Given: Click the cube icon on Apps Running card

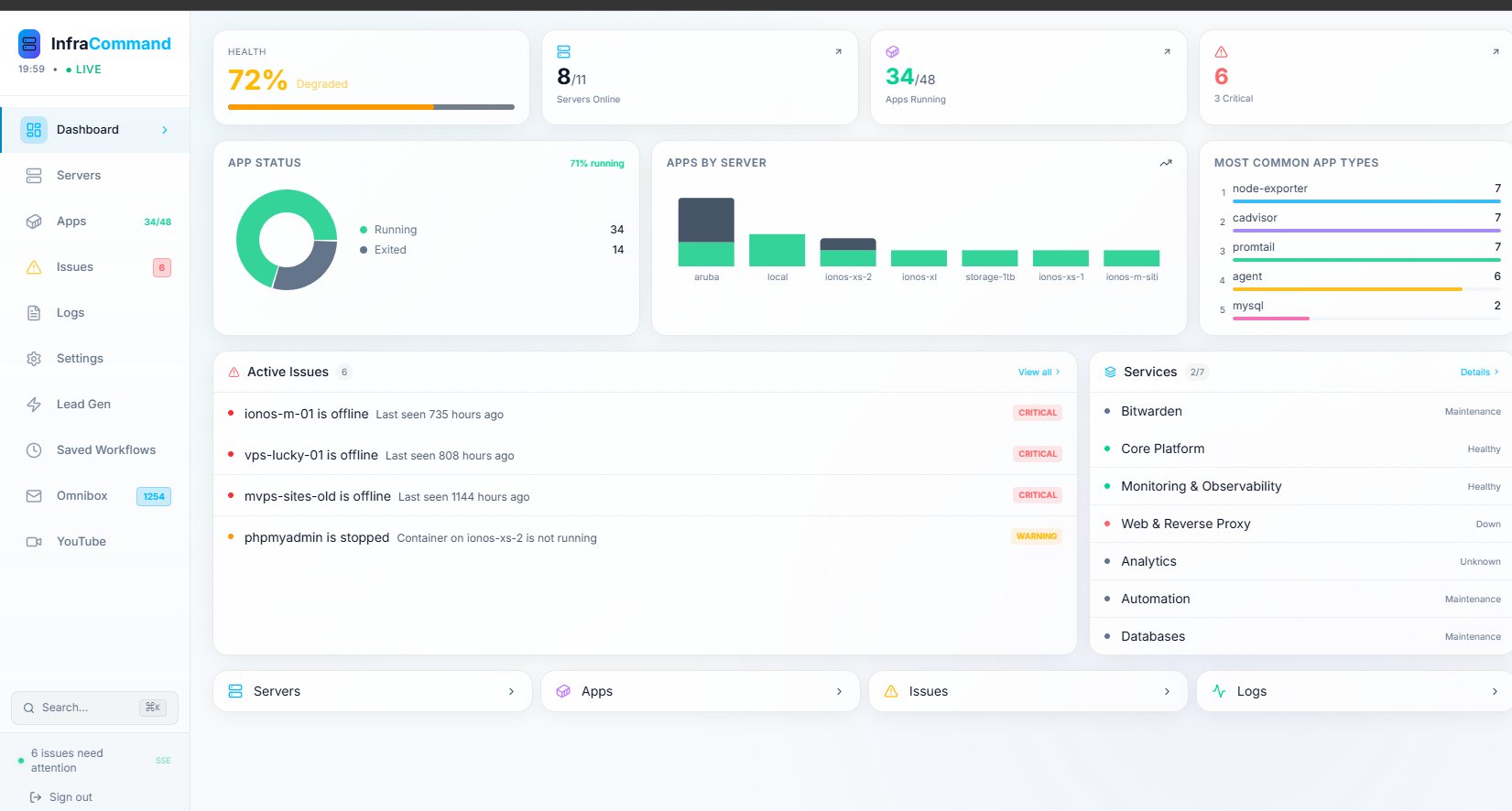Looking at the screenshot, I should pos(892,52).
